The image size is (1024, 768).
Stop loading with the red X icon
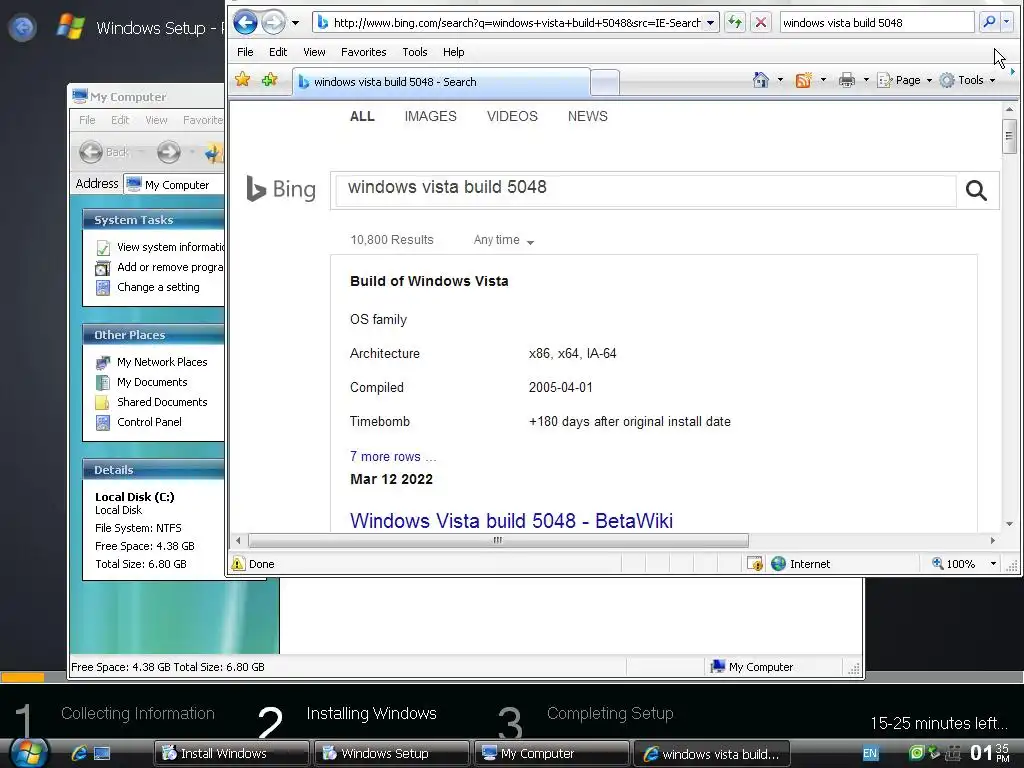[761, 23]
